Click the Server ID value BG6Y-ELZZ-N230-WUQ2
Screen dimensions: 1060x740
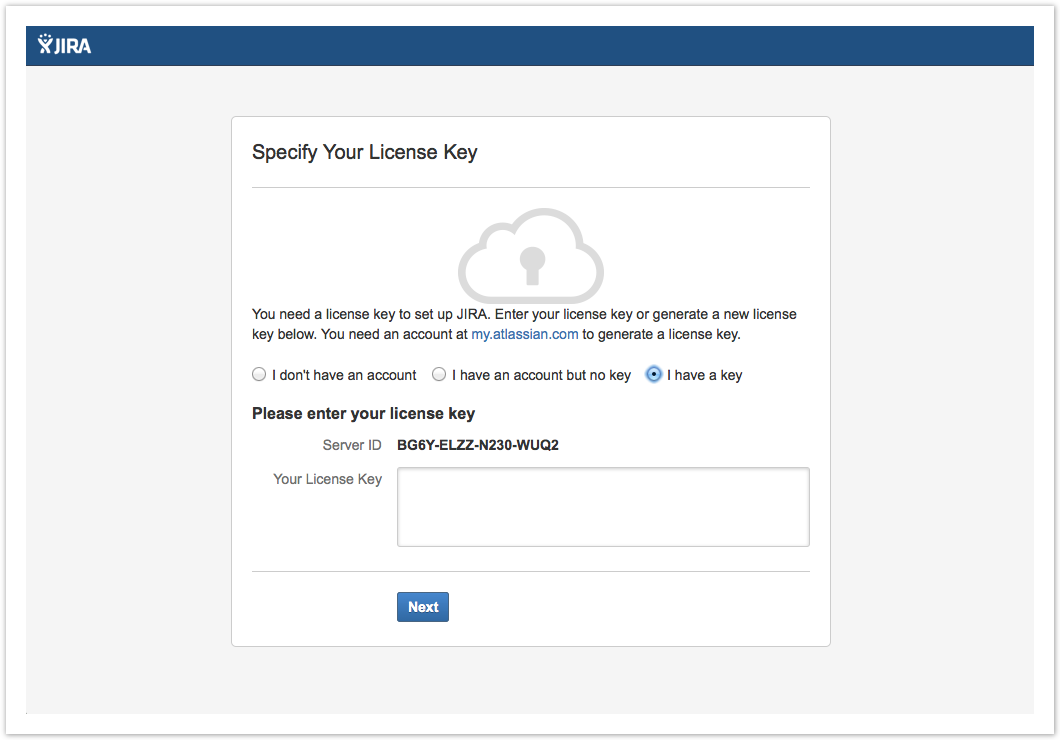tap(477, 445)
